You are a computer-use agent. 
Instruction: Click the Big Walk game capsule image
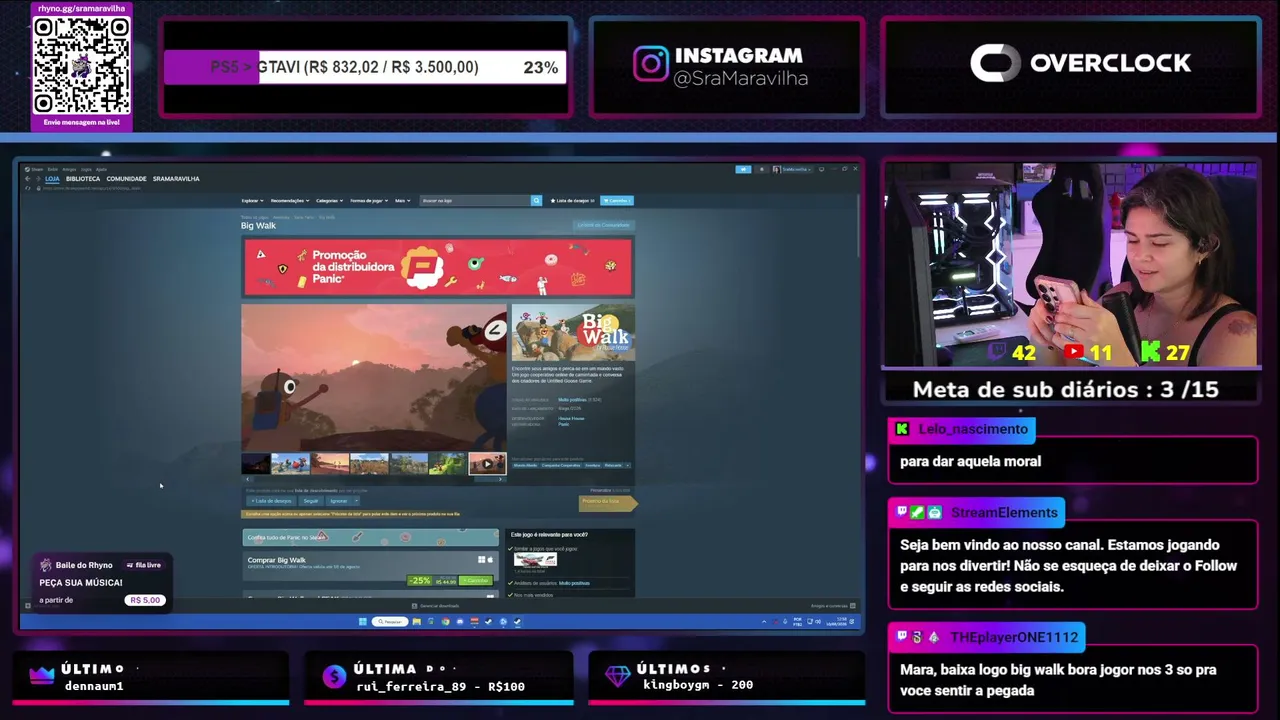573,332
